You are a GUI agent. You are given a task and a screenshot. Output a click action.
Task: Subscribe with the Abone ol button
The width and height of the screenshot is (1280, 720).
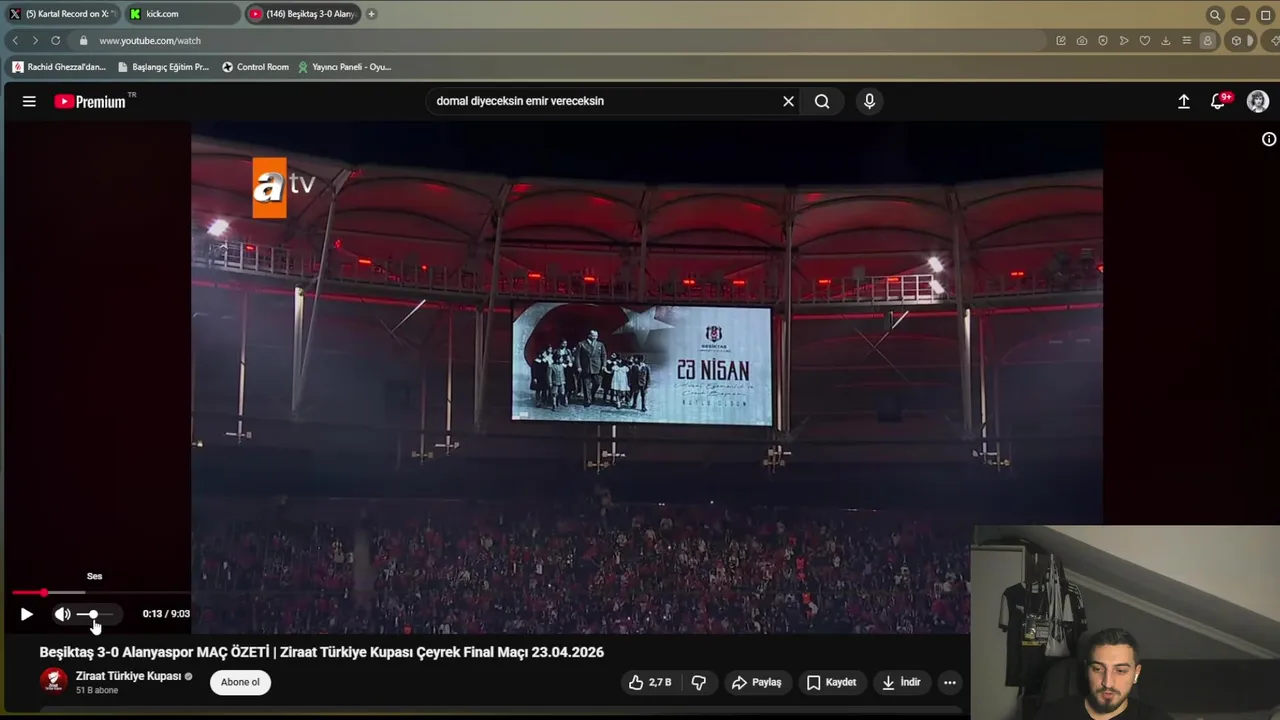pos(240,682)
